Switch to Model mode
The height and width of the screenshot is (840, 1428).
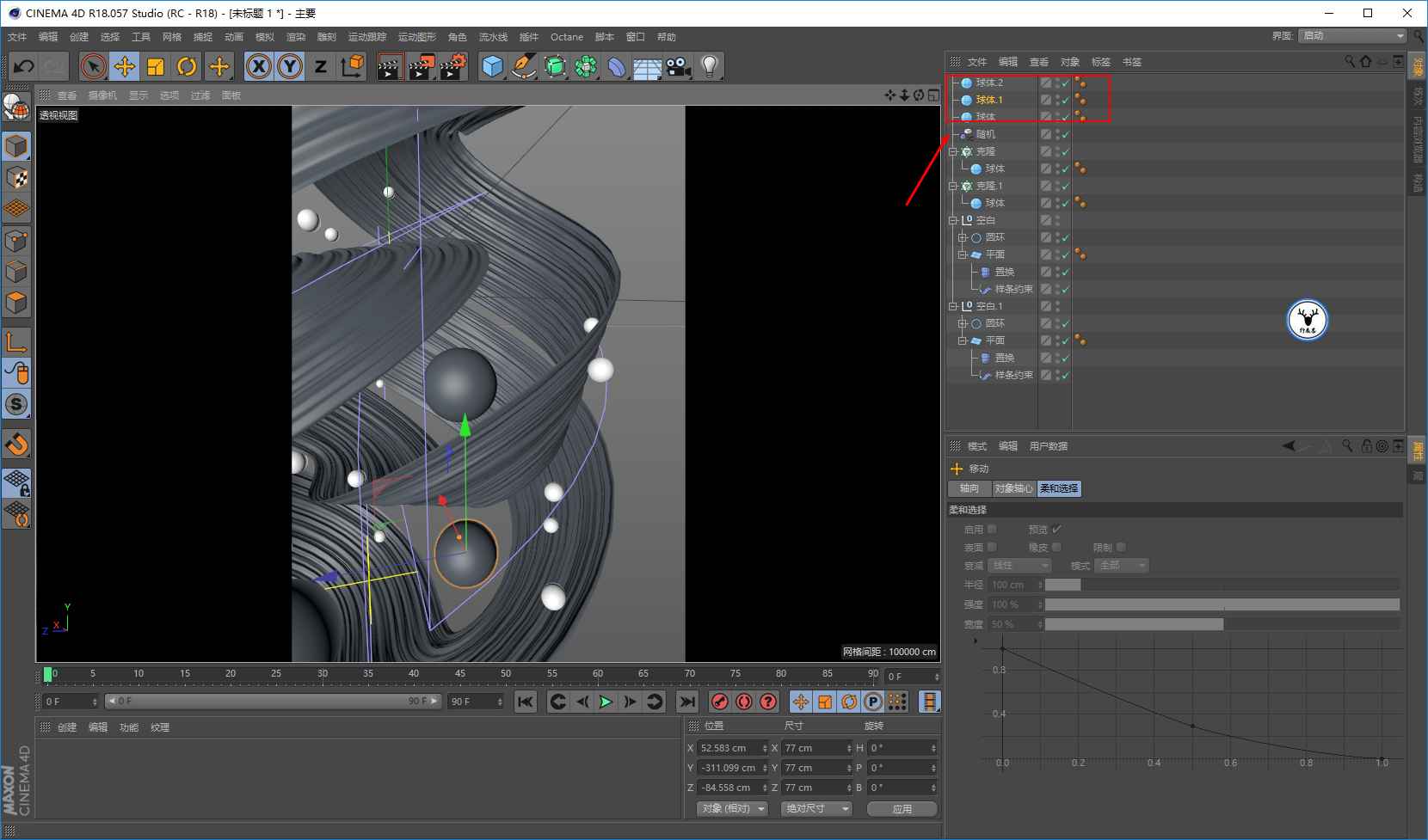[16, 147]
